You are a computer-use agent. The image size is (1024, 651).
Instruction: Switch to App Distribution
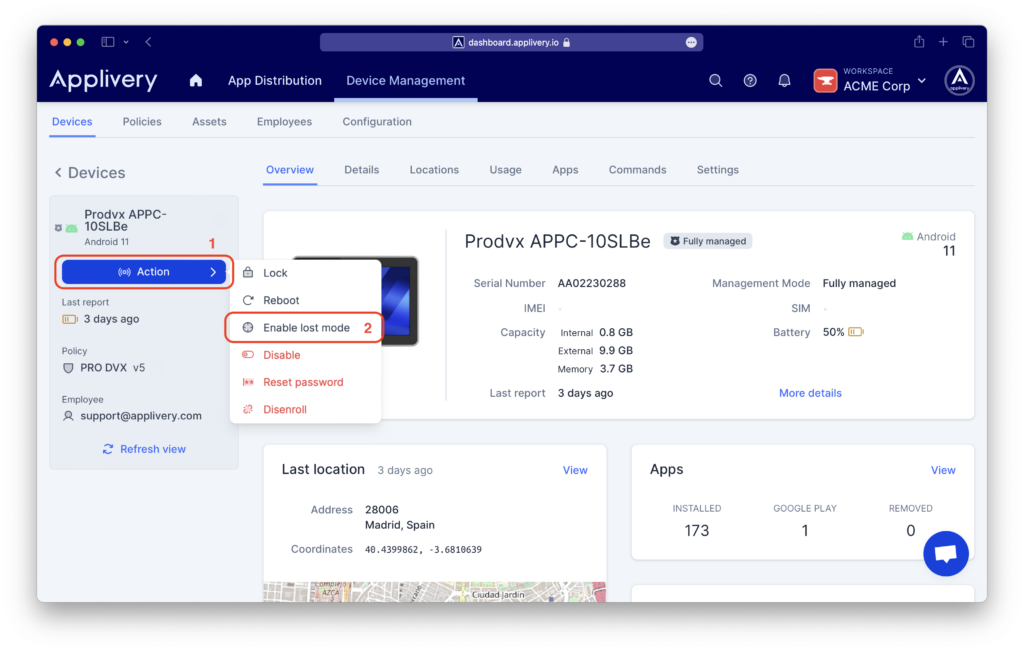274,80
